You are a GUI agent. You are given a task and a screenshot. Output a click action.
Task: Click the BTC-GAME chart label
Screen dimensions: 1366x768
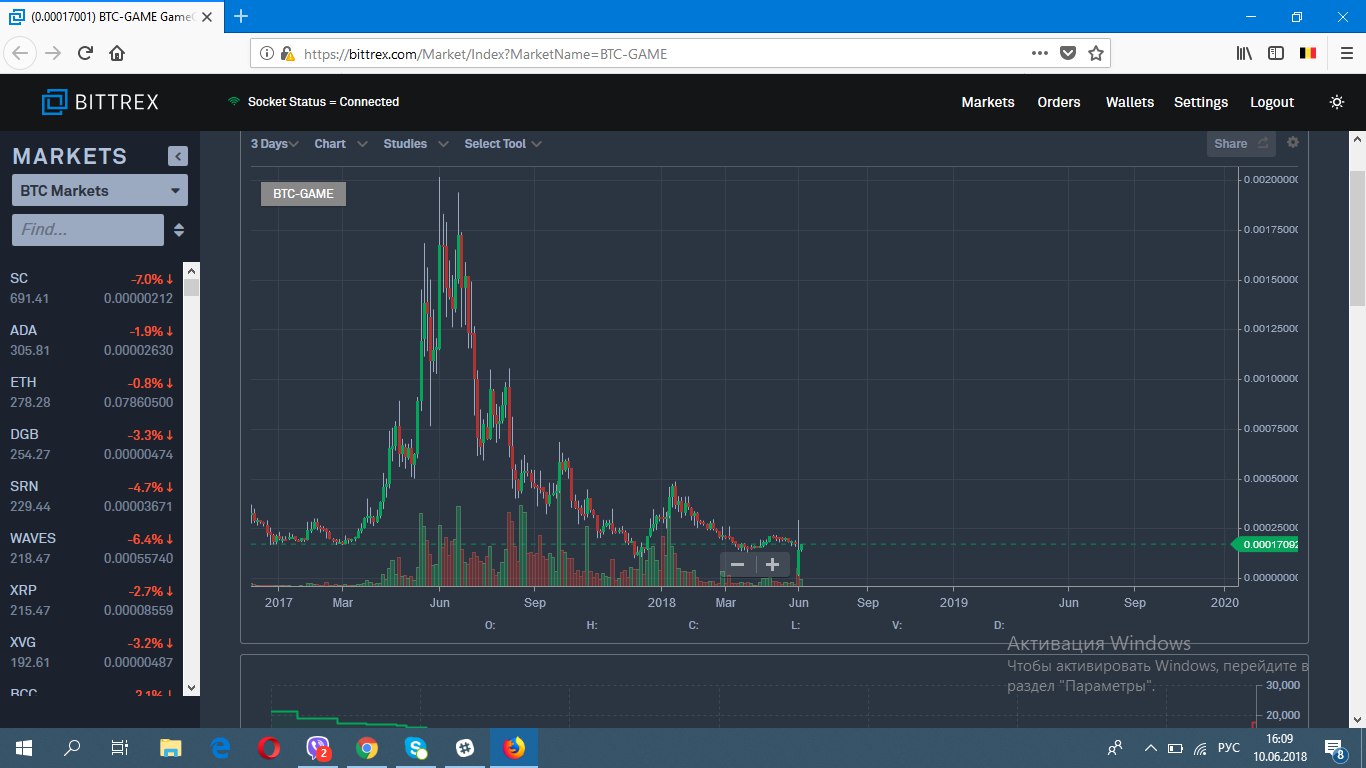coord(303,193)
